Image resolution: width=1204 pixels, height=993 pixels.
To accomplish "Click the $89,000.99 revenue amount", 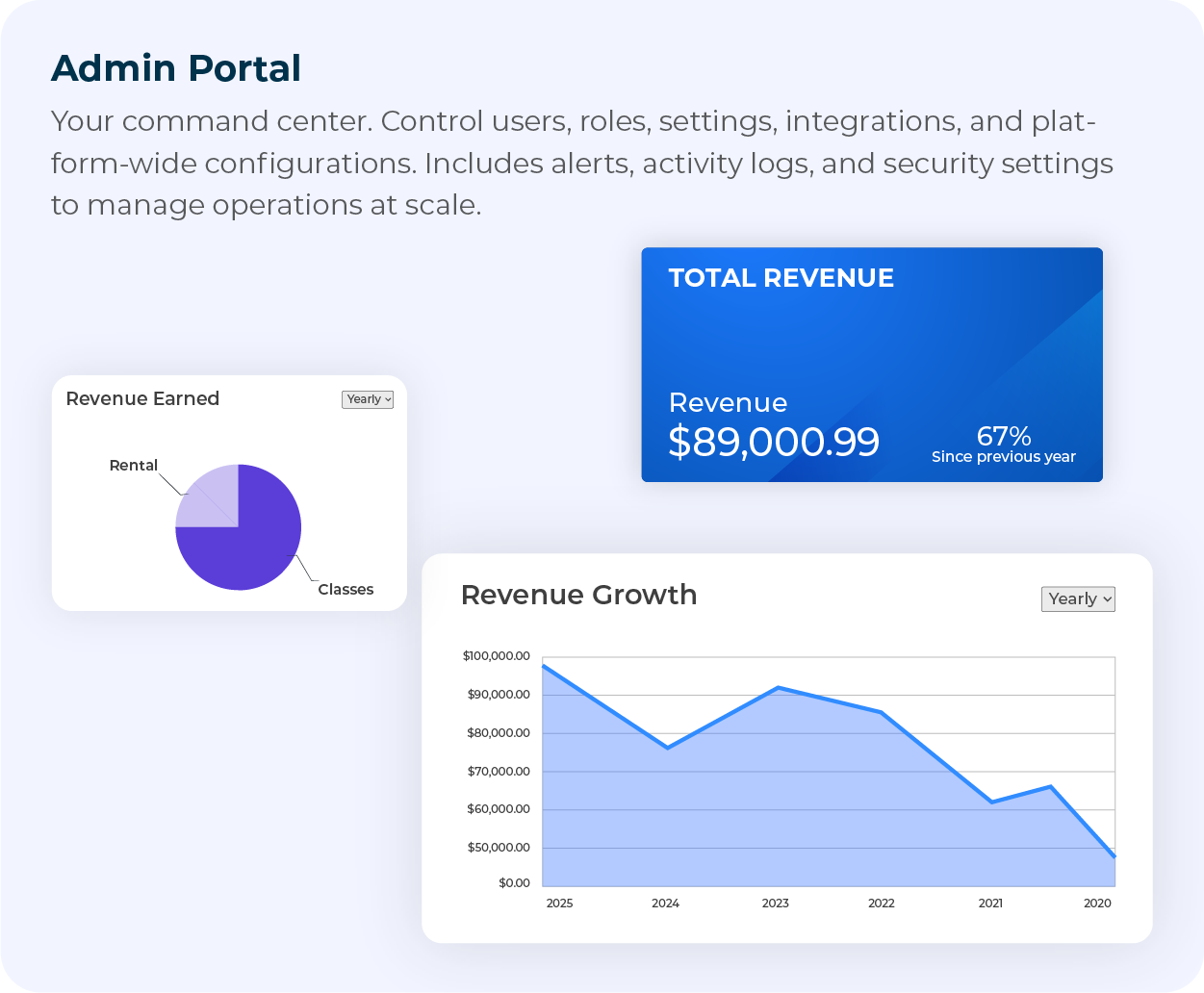I will [773, 442].
